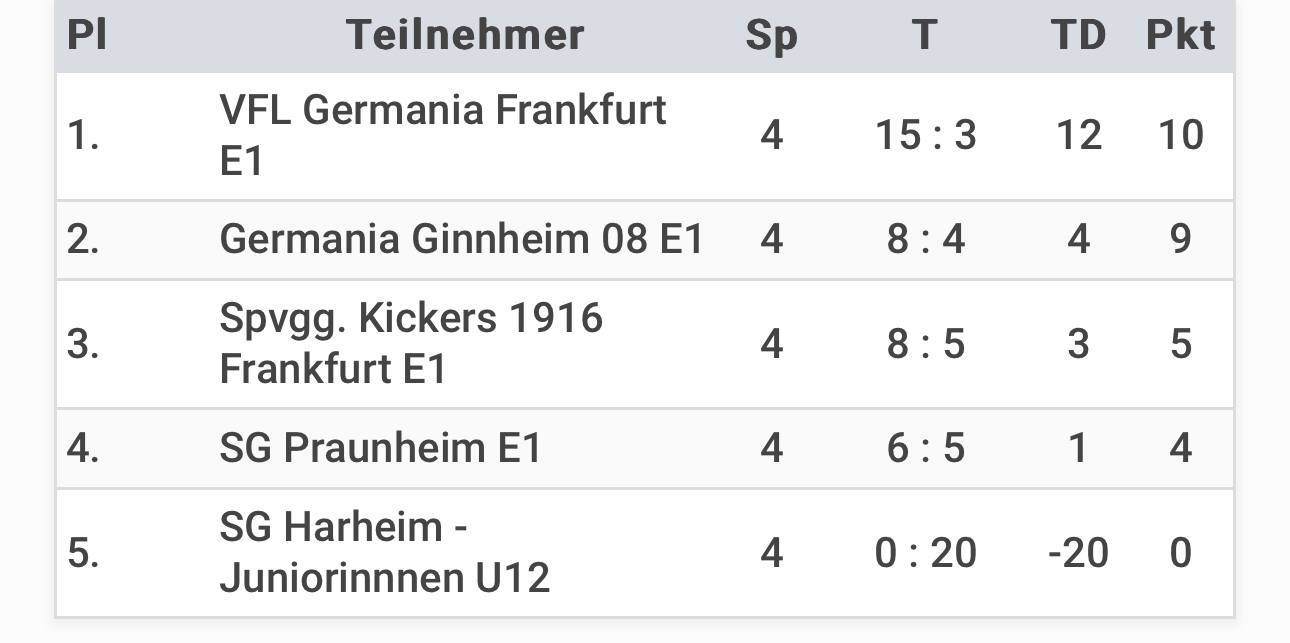Image resolution: width=1290 pixels, height=643 pixels.
Task: Open SG Harheim Juniorinnen U12 team
Action: point(385,552)
